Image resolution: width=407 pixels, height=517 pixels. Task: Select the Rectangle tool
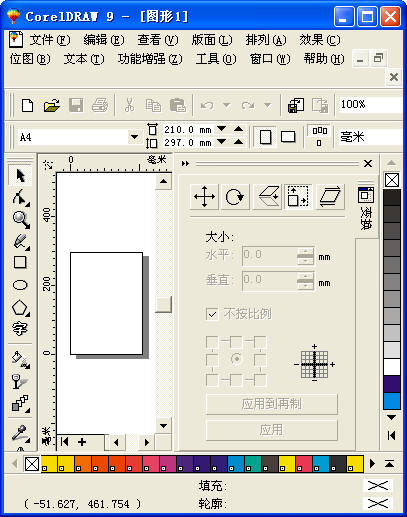click(x=20, y=262)
